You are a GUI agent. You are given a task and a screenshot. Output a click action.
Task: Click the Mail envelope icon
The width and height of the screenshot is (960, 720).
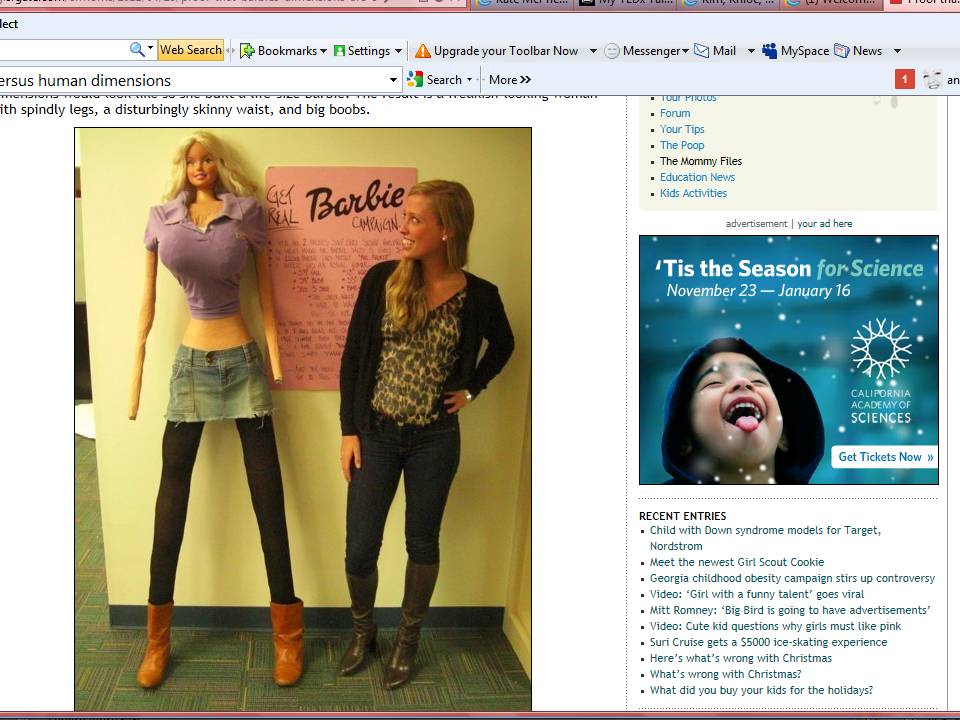[702, 51]
